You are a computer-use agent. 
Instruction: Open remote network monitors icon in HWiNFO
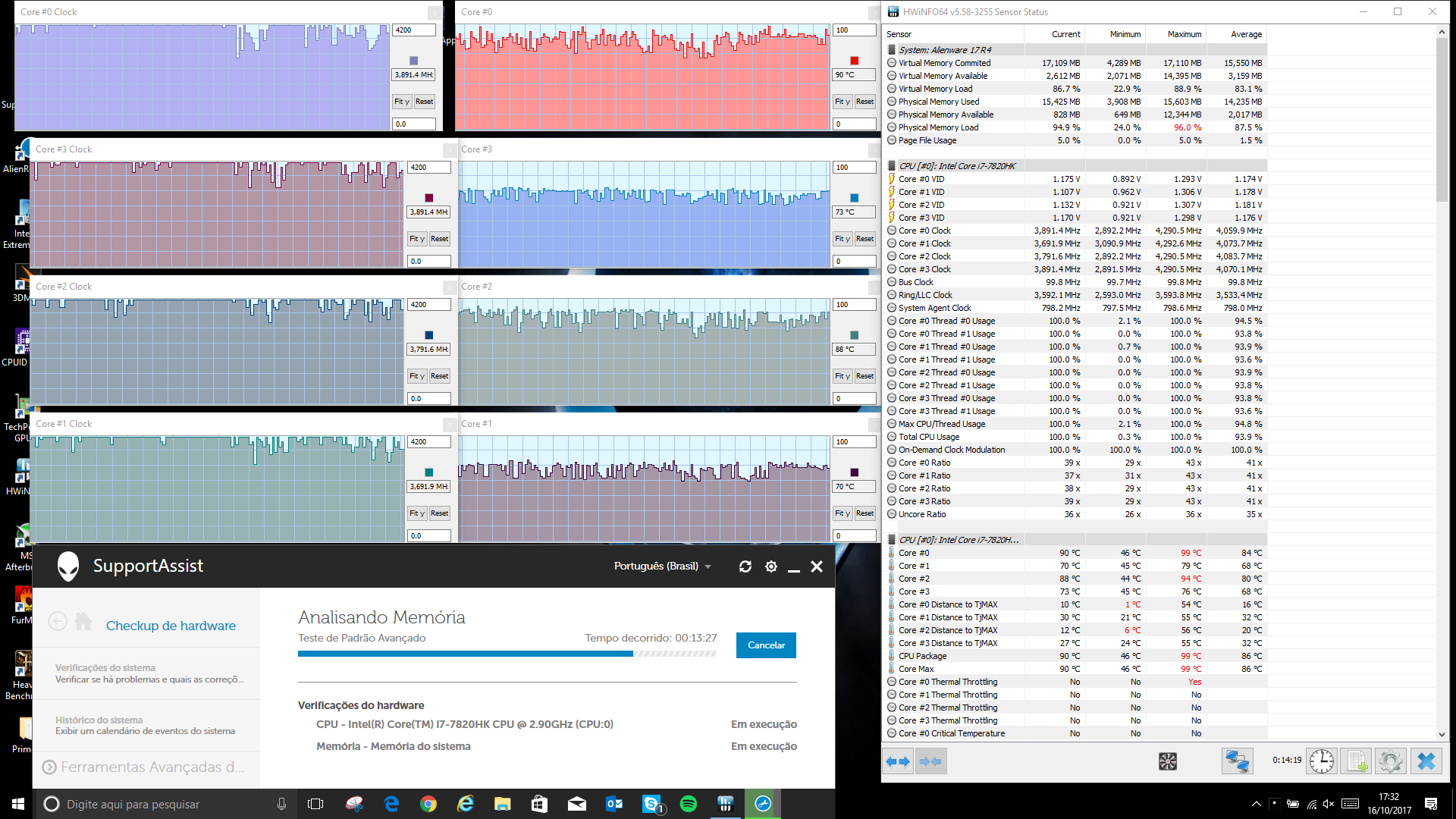click(1237, 761)
